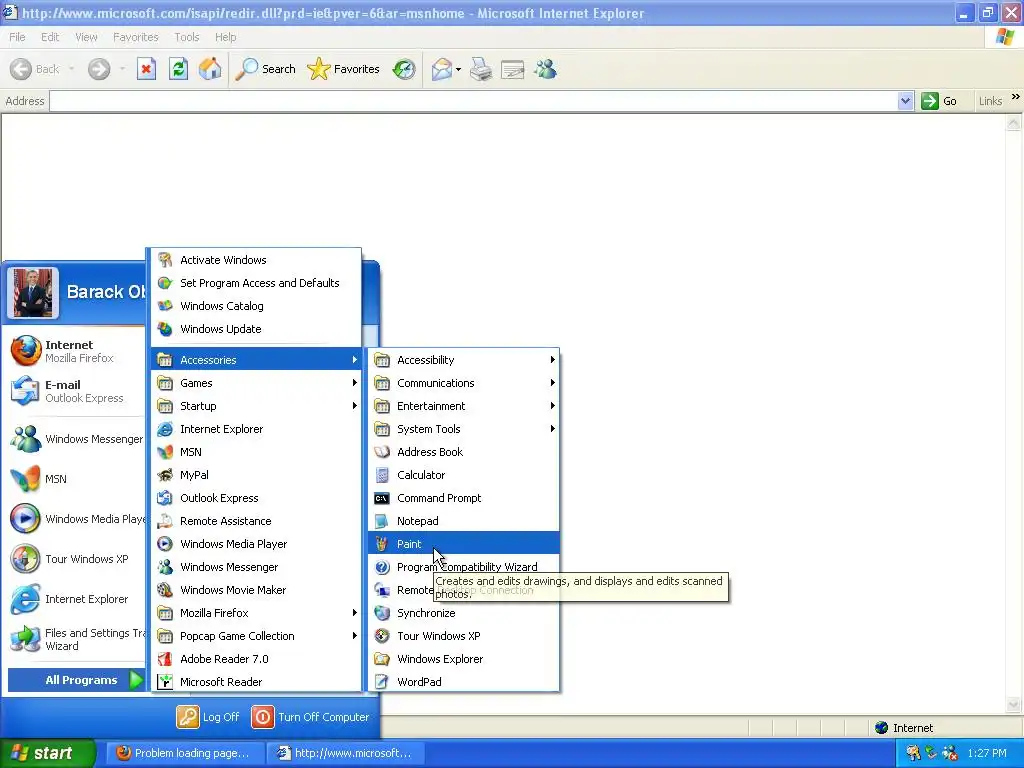The width and height of the screenshot is (1024, 768).
Task: Click the Home icon in IE toolbar
Action: pos(210,69)
